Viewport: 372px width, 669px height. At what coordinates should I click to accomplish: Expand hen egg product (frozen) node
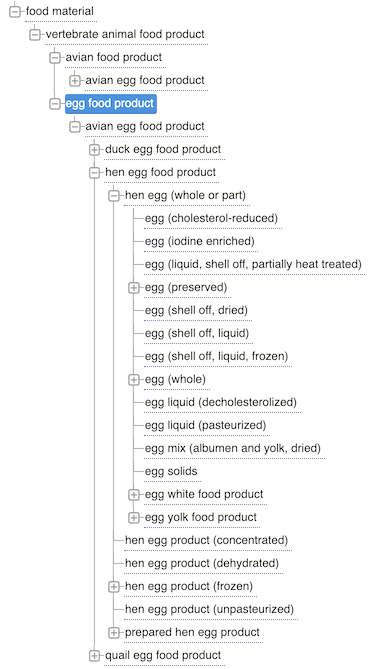[114, 587]
